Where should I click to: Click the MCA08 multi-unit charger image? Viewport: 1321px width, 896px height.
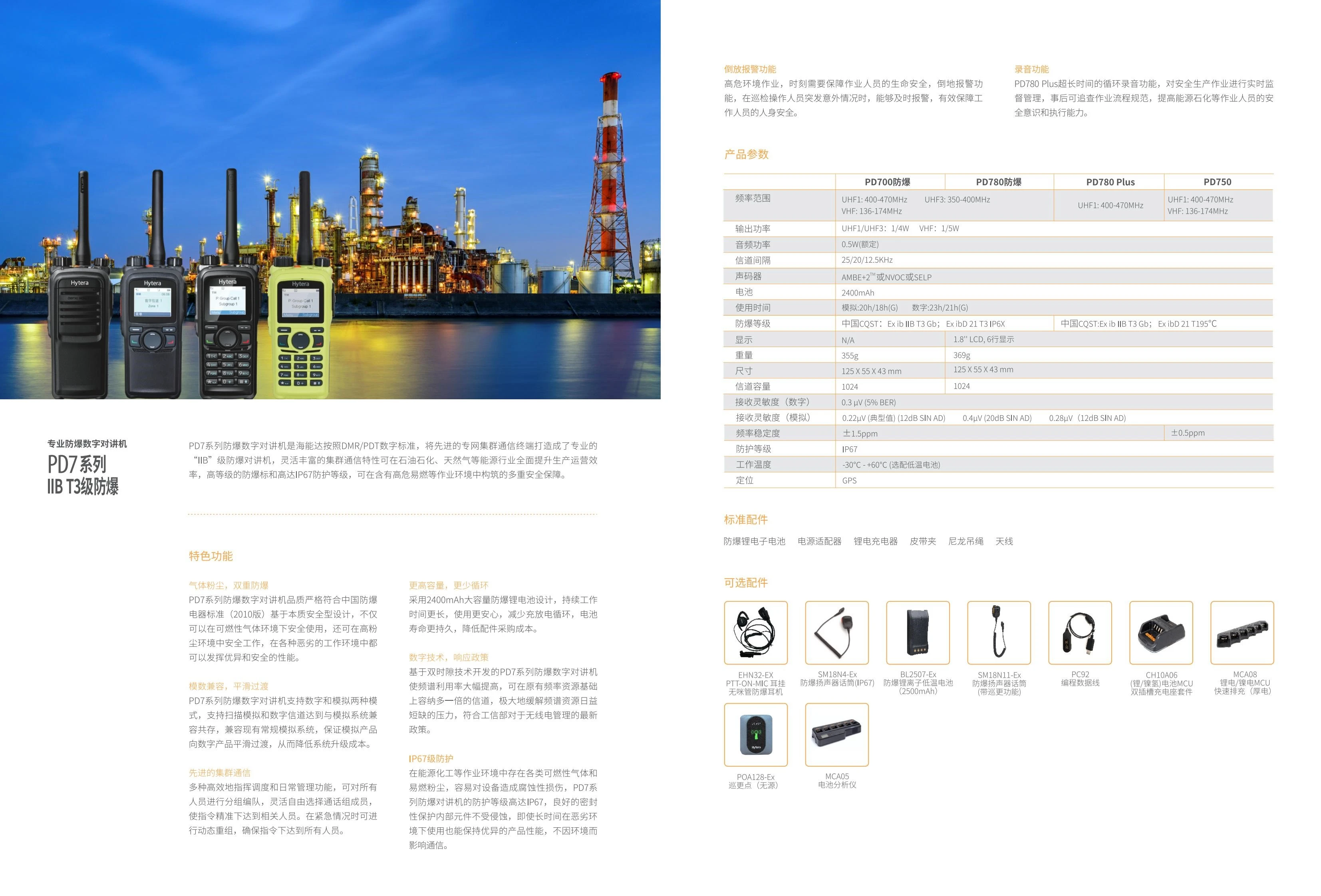coord(1242,632)
